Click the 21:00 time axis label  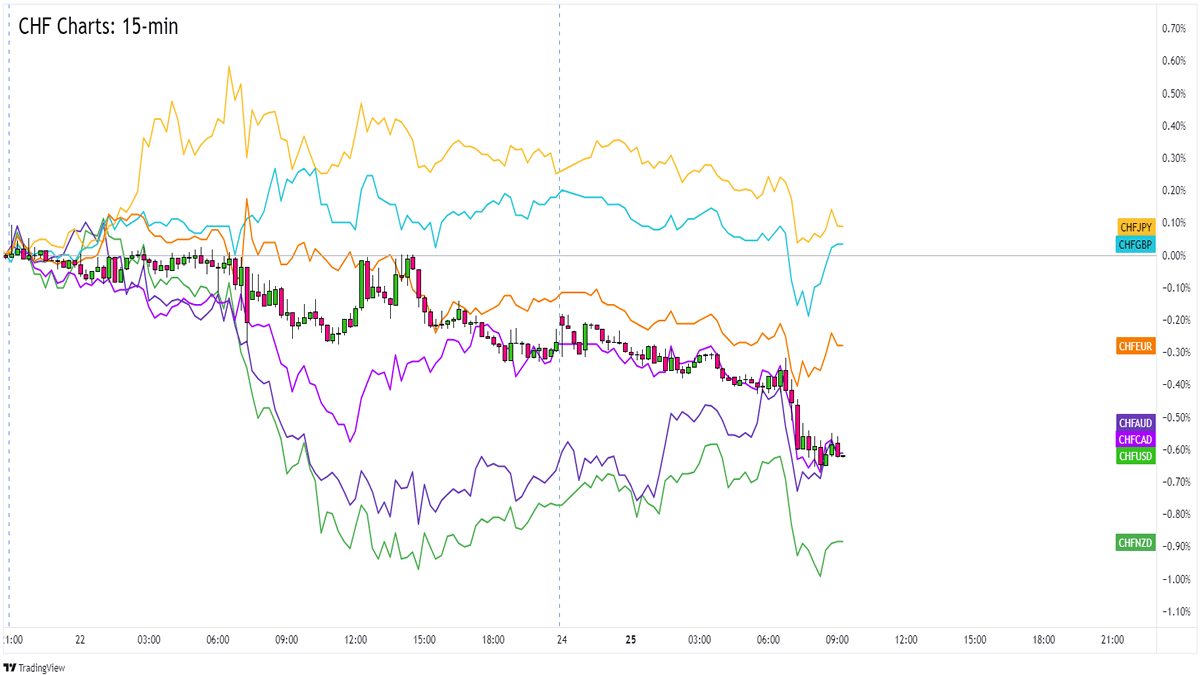[1112, 639]
